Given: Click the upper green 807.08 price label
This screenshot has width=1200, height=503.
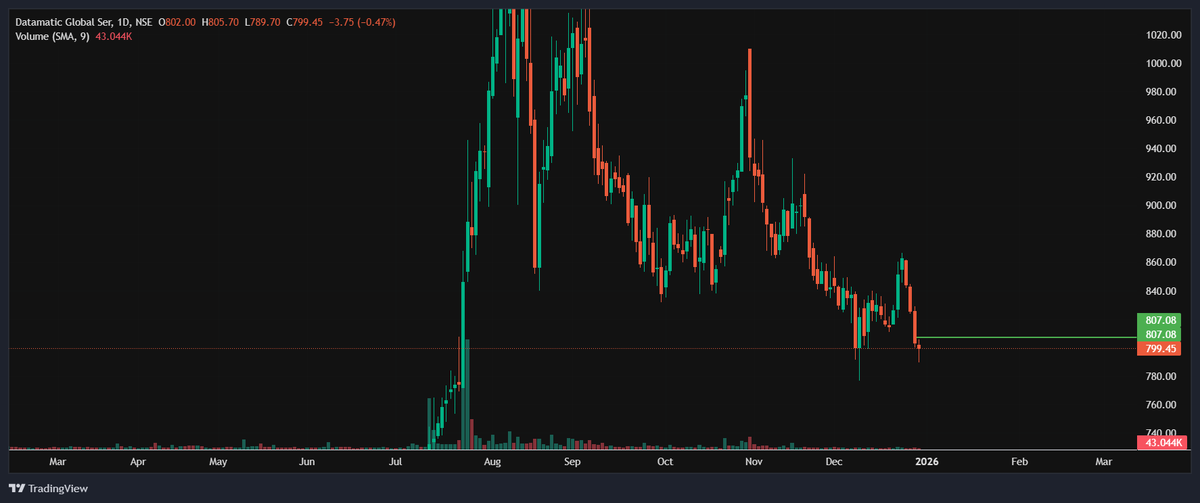Looking at the screenshot, I should click(1160, 320).
